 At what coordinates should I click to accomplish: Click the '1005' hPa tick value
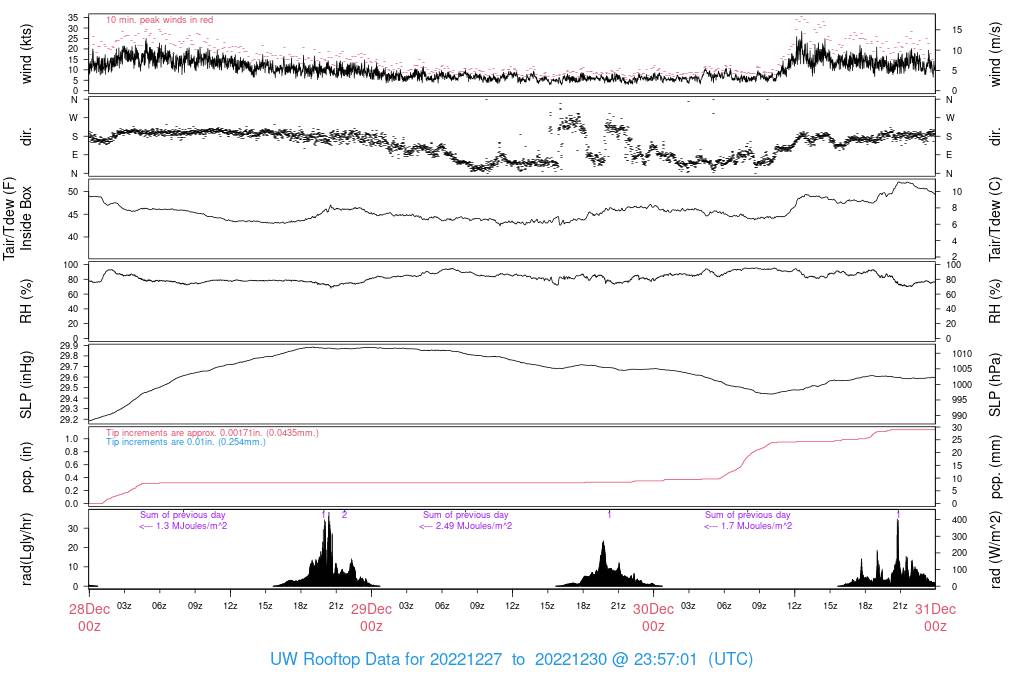coord(962,369)
